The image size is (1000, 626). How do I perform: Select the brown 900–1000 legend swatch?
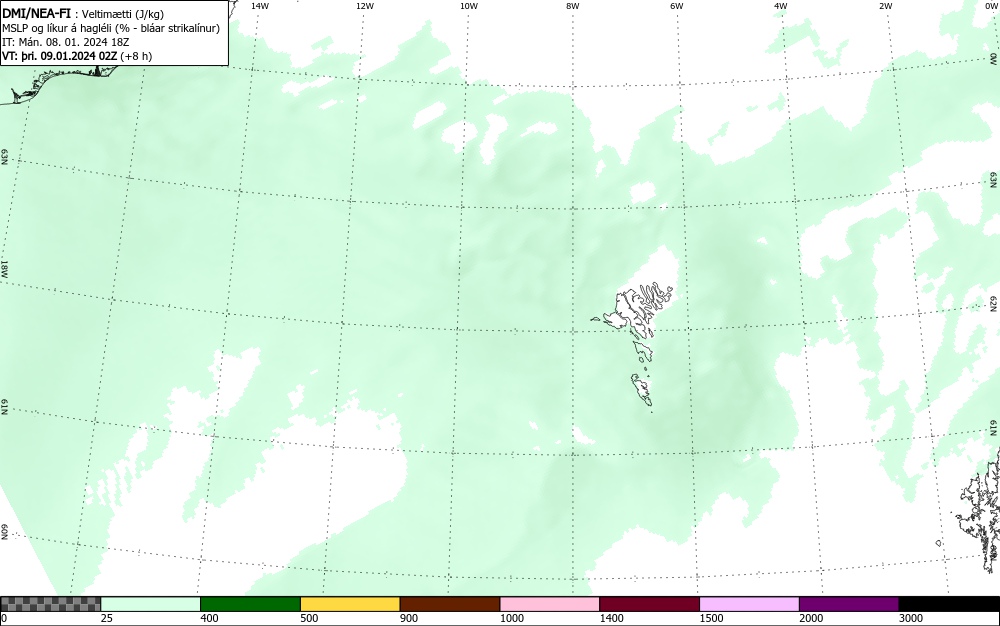click(450, 604)
